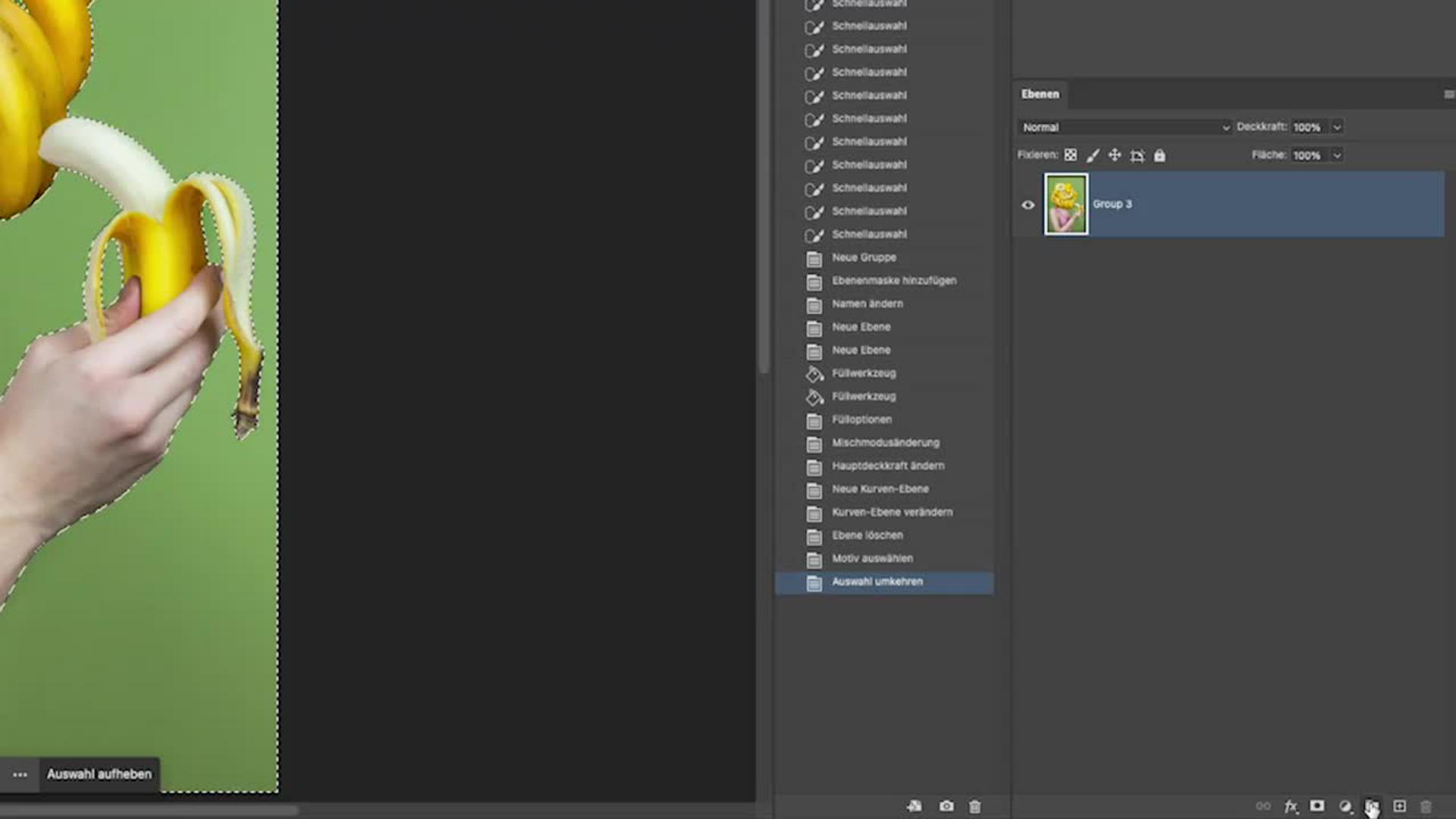The width and height of the screenshot is (1456, 819).
Task: Create new document from current state icon
Action: pyautogui.click(x=915, y=806)
